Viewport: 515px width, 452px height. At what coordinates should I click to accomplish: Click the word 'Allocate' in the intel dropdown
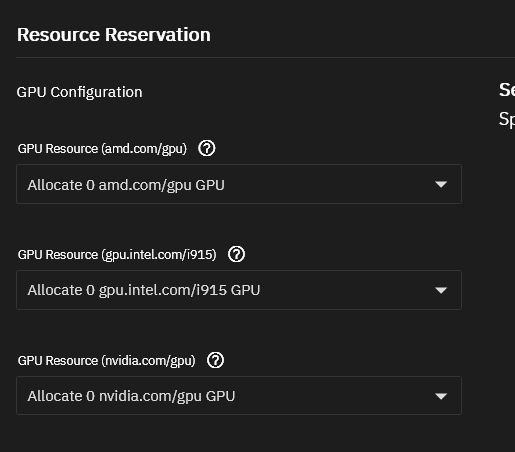tap(55, 290)
